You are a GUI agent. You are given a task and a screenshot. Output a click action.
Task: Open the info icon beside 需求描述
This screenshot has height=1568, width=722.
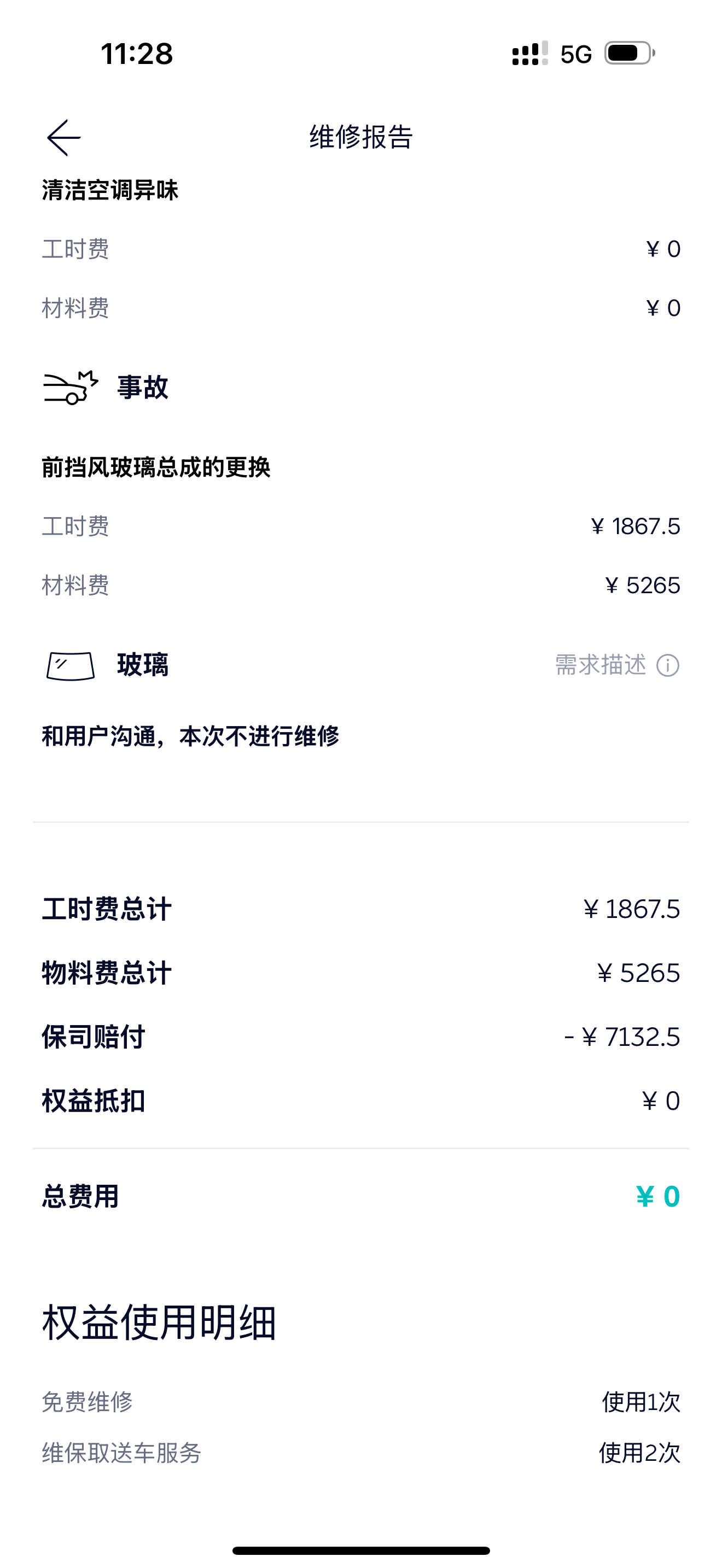[668, 665]
